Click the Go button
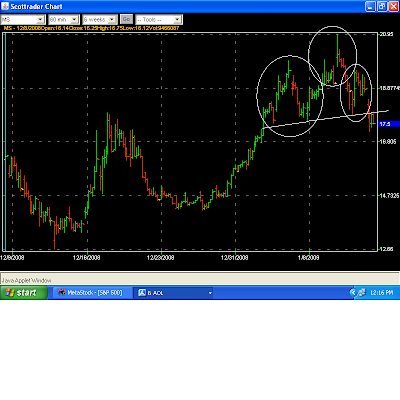The width and height of the screenshot is (400, 400). click(x=126, y=19)
